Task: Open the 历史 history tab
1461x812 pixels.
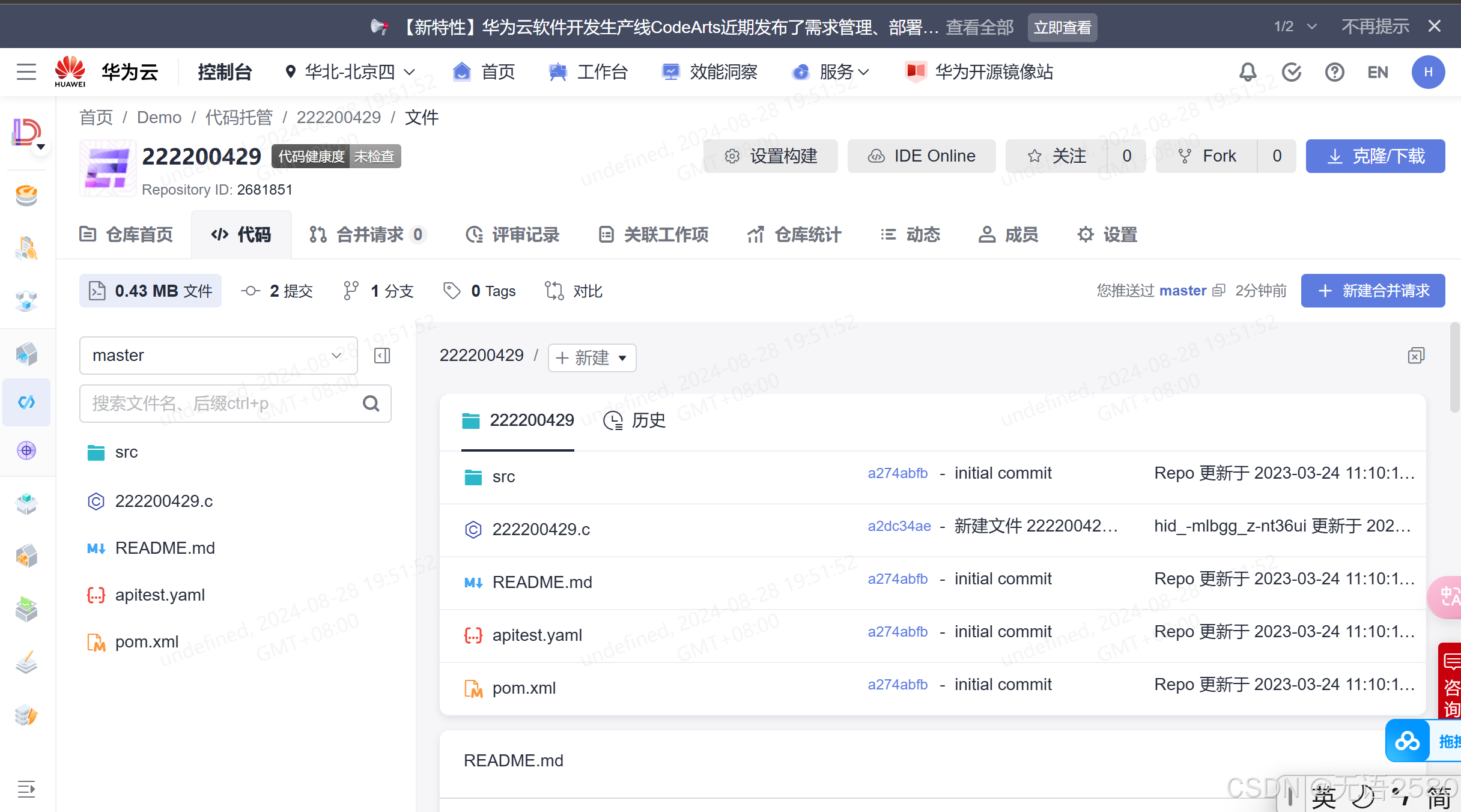Action: point(634,420)
